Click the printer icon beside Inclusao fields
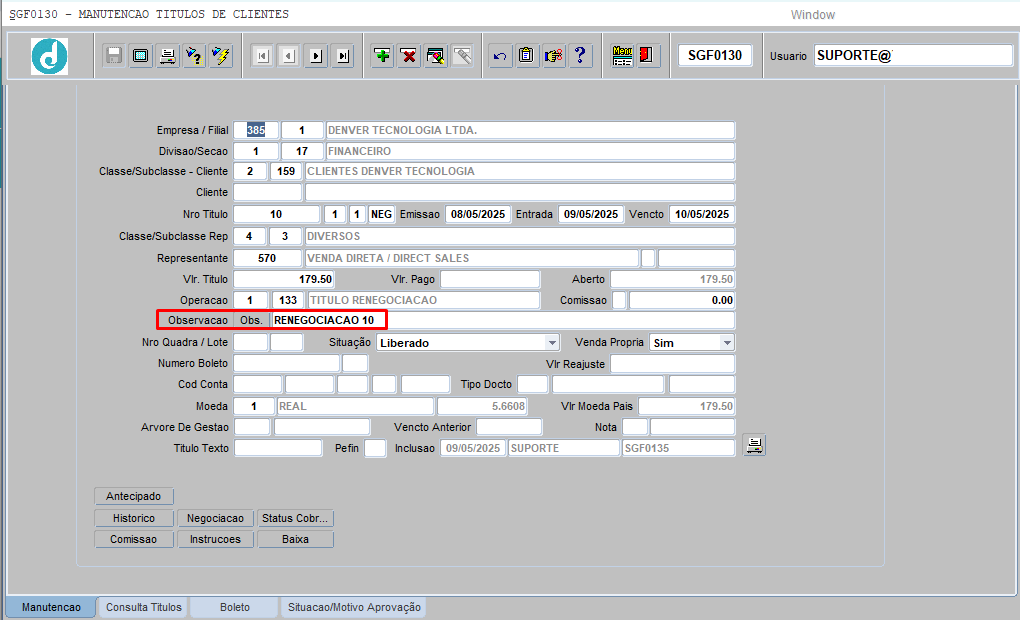The height and width of the screenshot is (620, 1020). click(x=755, y=446)
